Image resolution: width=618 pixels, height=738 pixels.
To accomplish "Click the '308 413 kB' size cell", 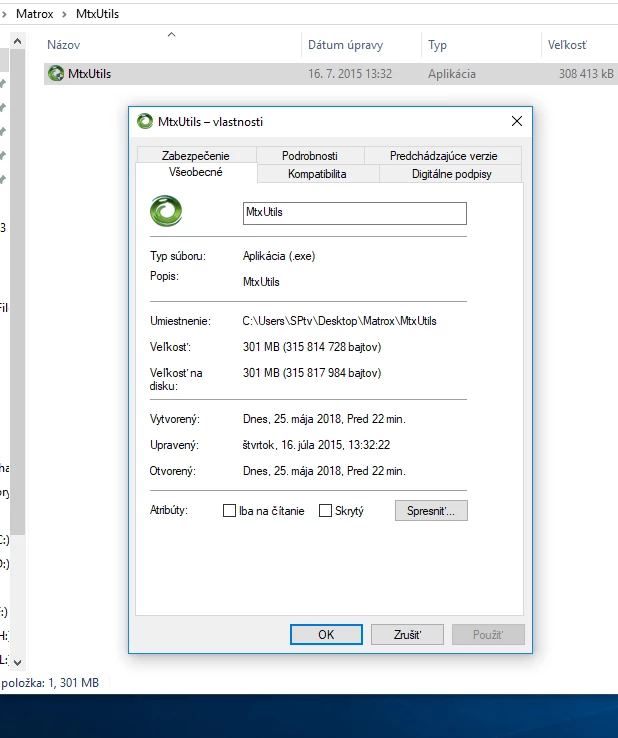I will (x=586, y=74).
